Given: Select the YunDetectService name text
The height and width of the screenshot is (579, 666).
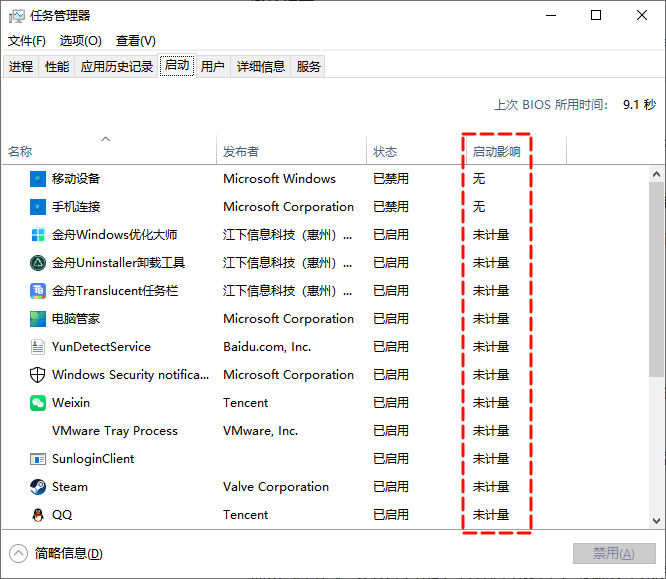Looking at the screenshot, I should pos(101,347).
